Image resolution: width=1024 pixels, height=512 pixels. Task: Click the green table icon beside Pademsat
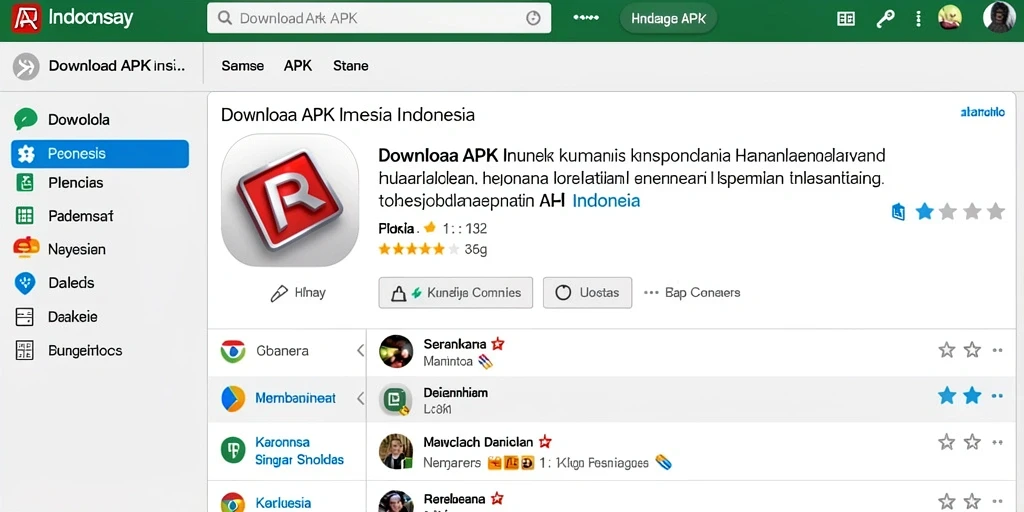24,216
